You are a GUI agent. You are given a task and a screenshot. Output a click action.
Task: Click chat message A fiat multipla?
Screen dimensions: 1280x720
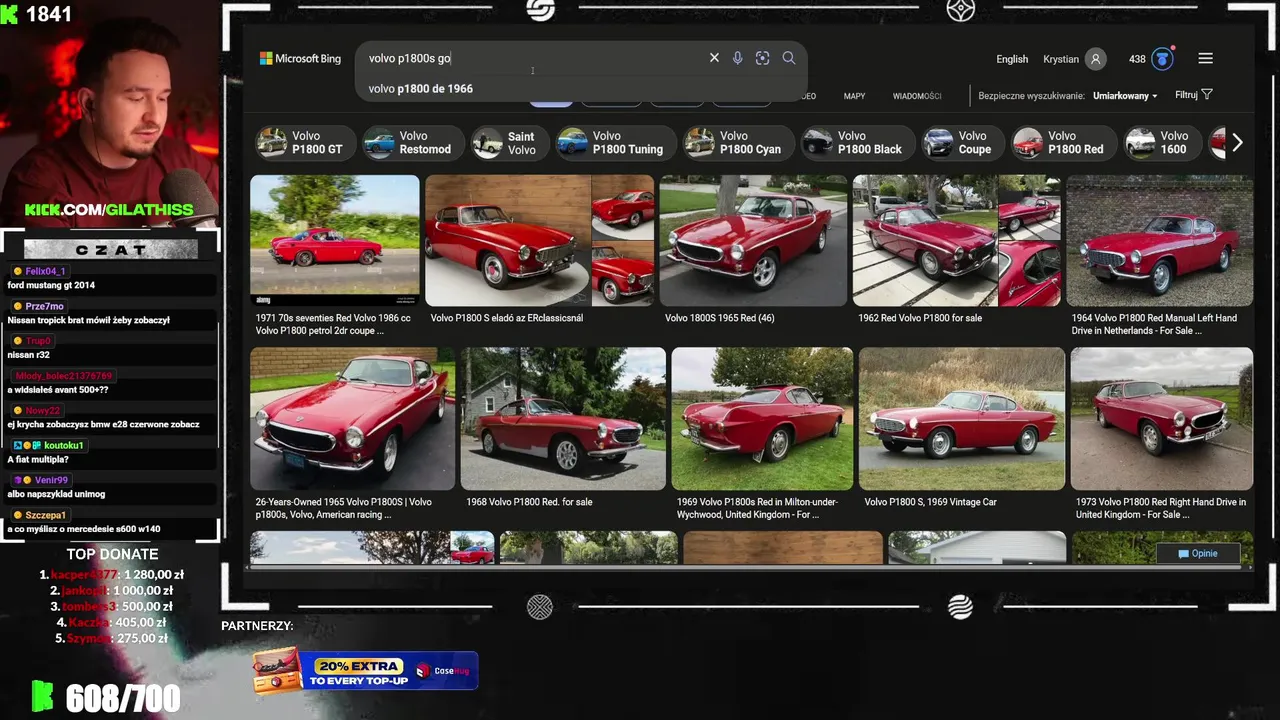pyautogui.click(x=38, y=459)
